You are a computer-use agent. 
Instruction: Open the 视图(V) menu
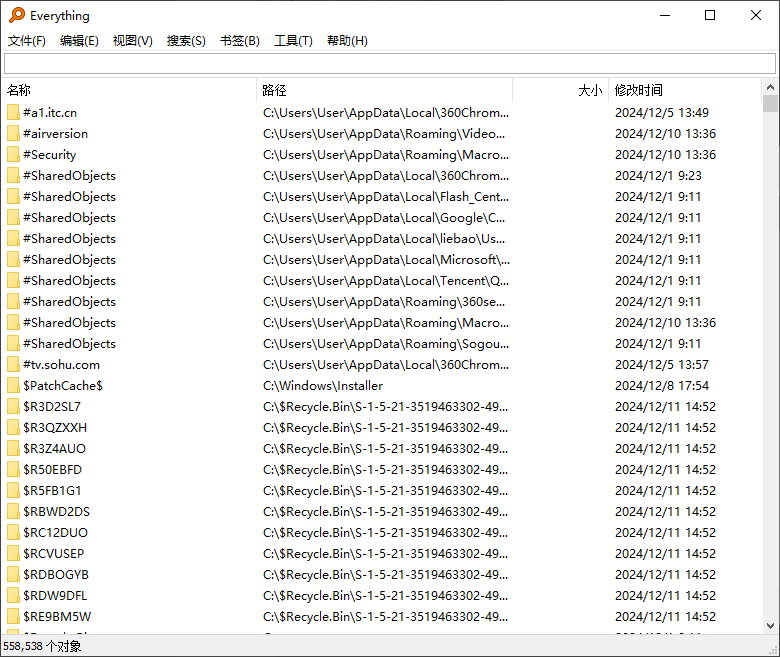click(x=132, y=41)
